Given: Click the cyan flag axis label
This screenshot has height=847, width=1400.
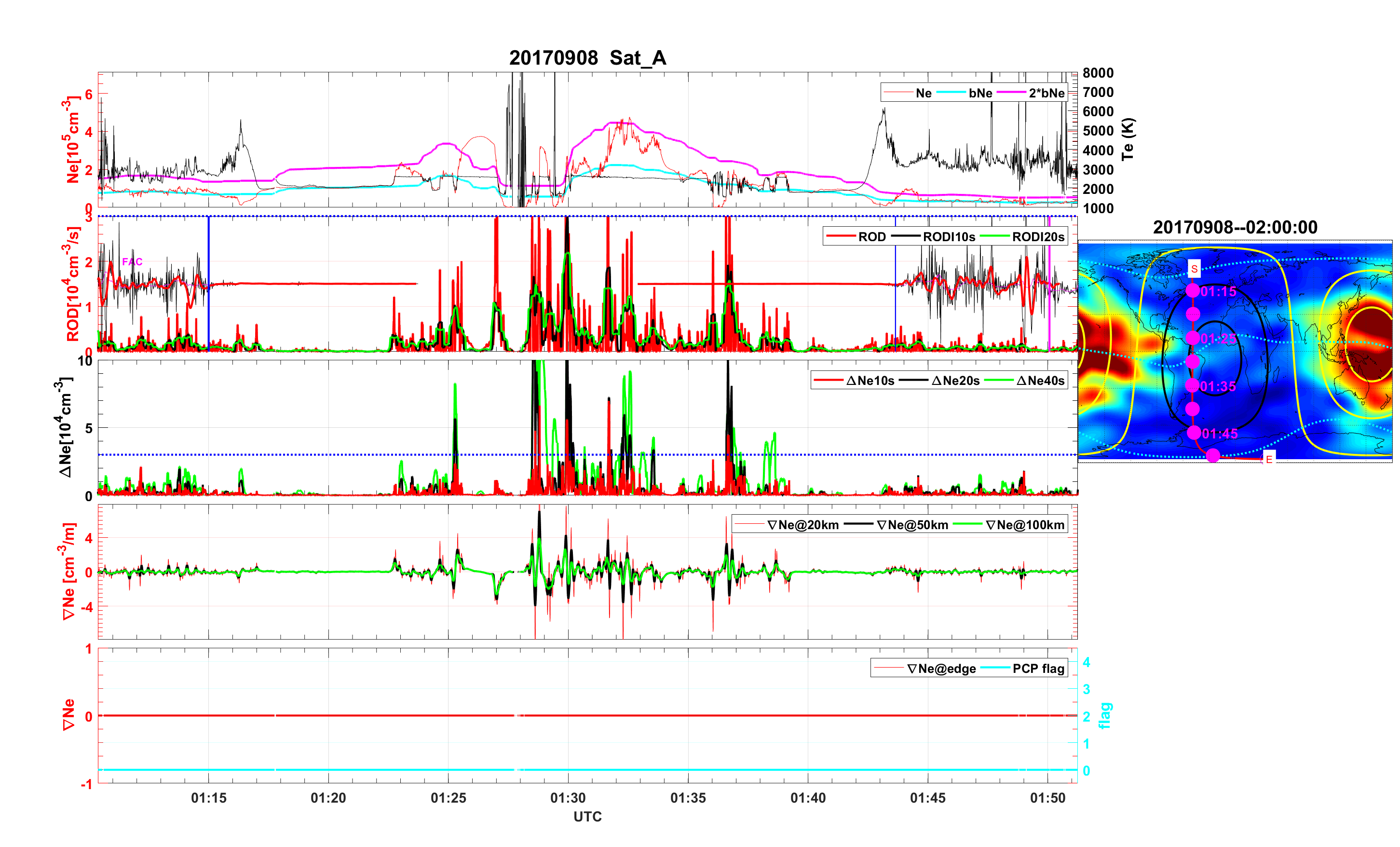Looking at the screenshot, I should [x=1105, y=715].
